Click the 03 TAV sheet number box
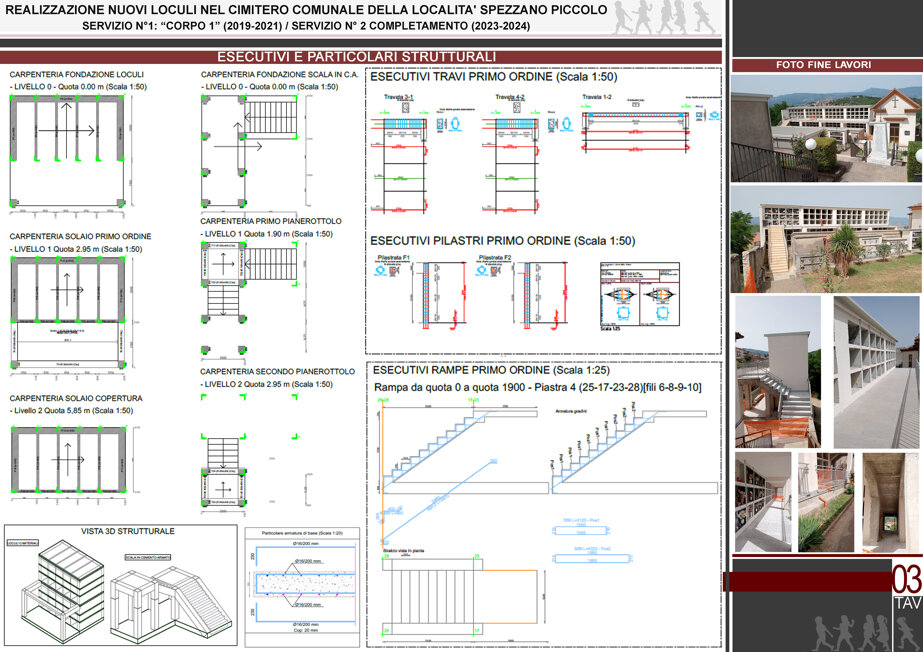Viewport: 923px width, 652px height. (907, 586)
